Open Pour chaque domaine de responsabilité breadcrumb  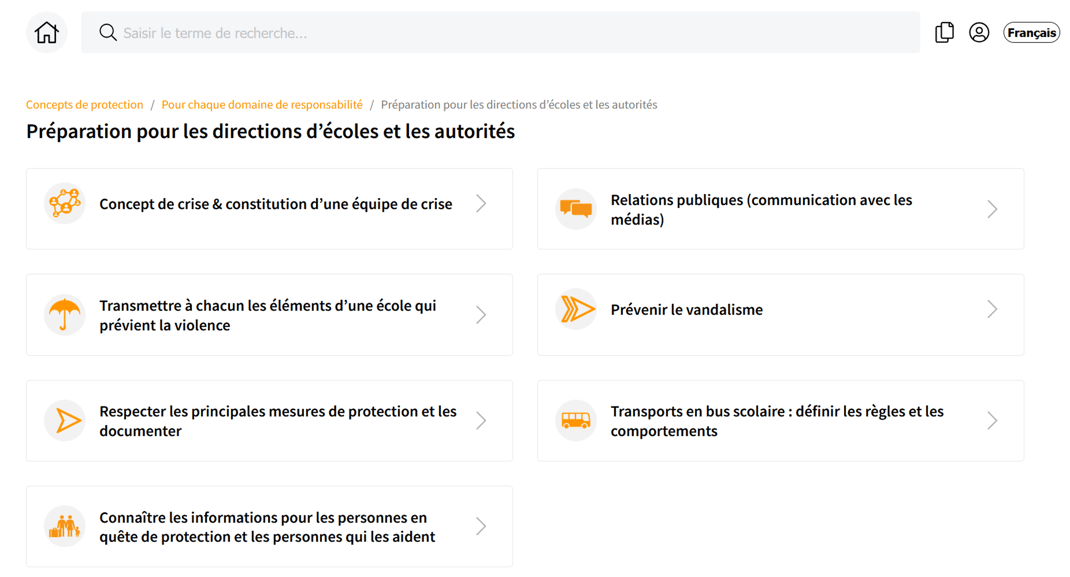click(262, 105)
